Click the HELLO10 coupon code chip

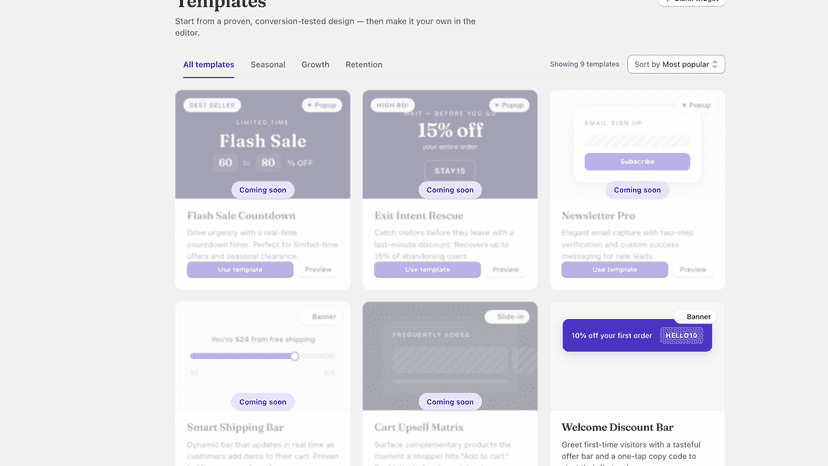click(x=681, y=335)
